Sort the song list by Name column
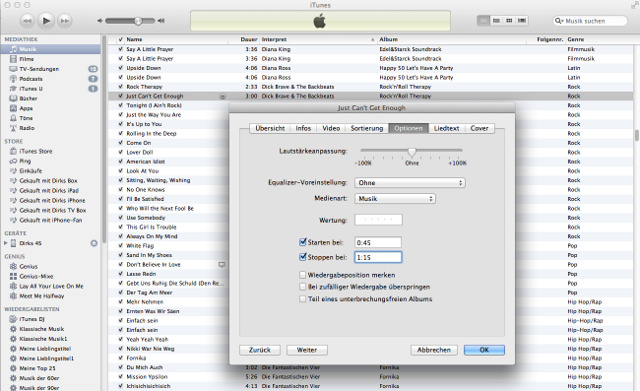This screenshot has height=391, width=640. point(176,40)
